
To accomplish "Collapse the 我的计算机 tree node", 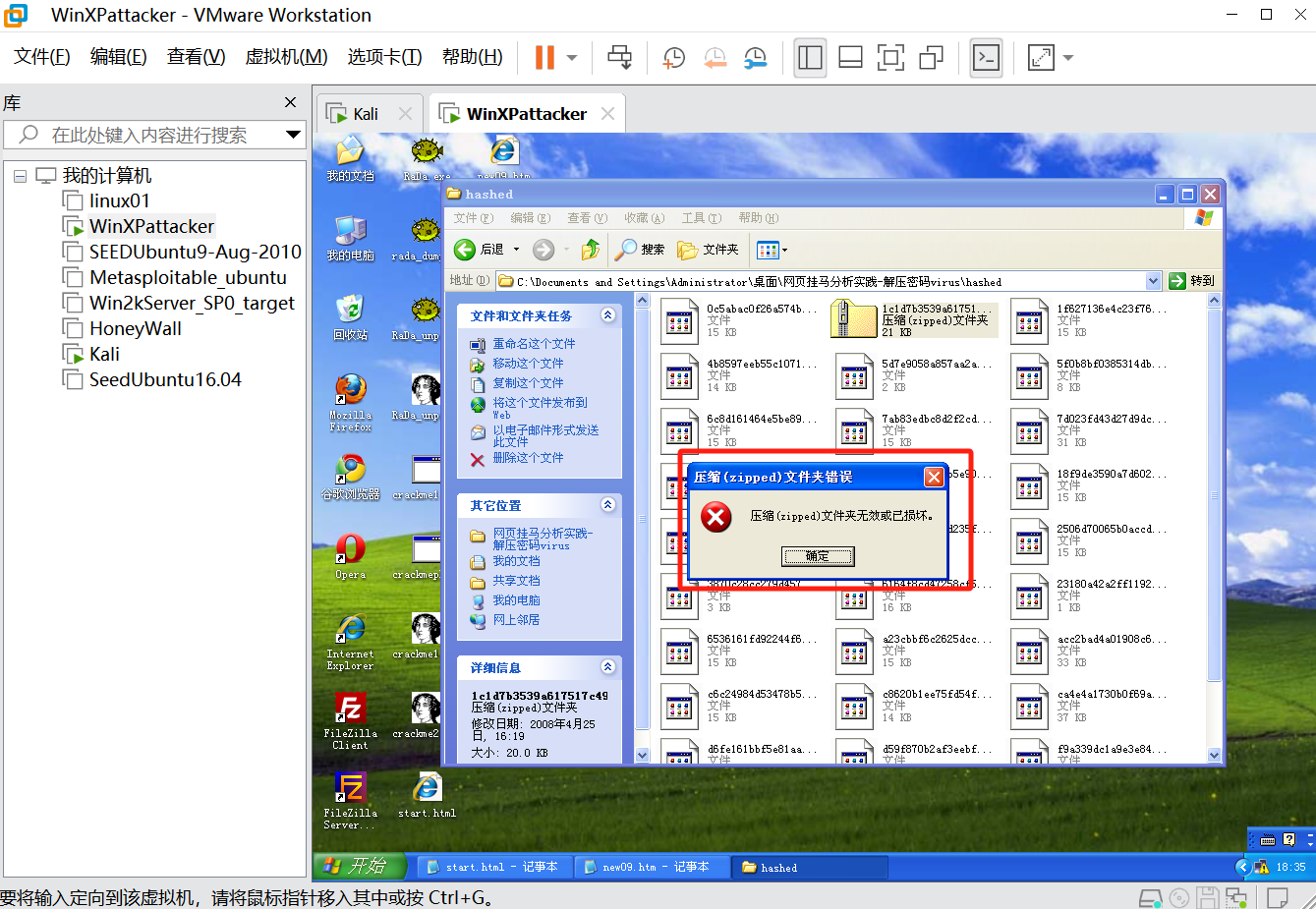I will click(20, 176).
